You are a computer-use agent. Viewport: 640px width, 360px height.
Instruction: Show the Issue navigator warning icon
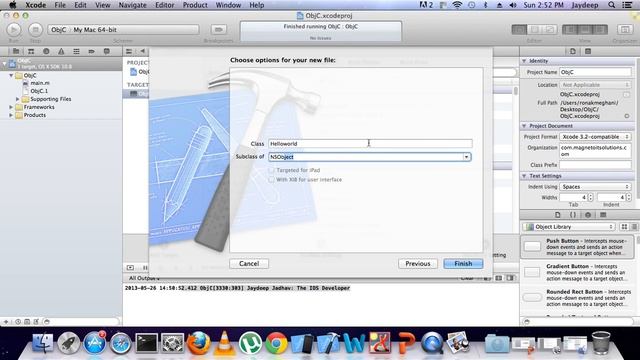(61, 51)
